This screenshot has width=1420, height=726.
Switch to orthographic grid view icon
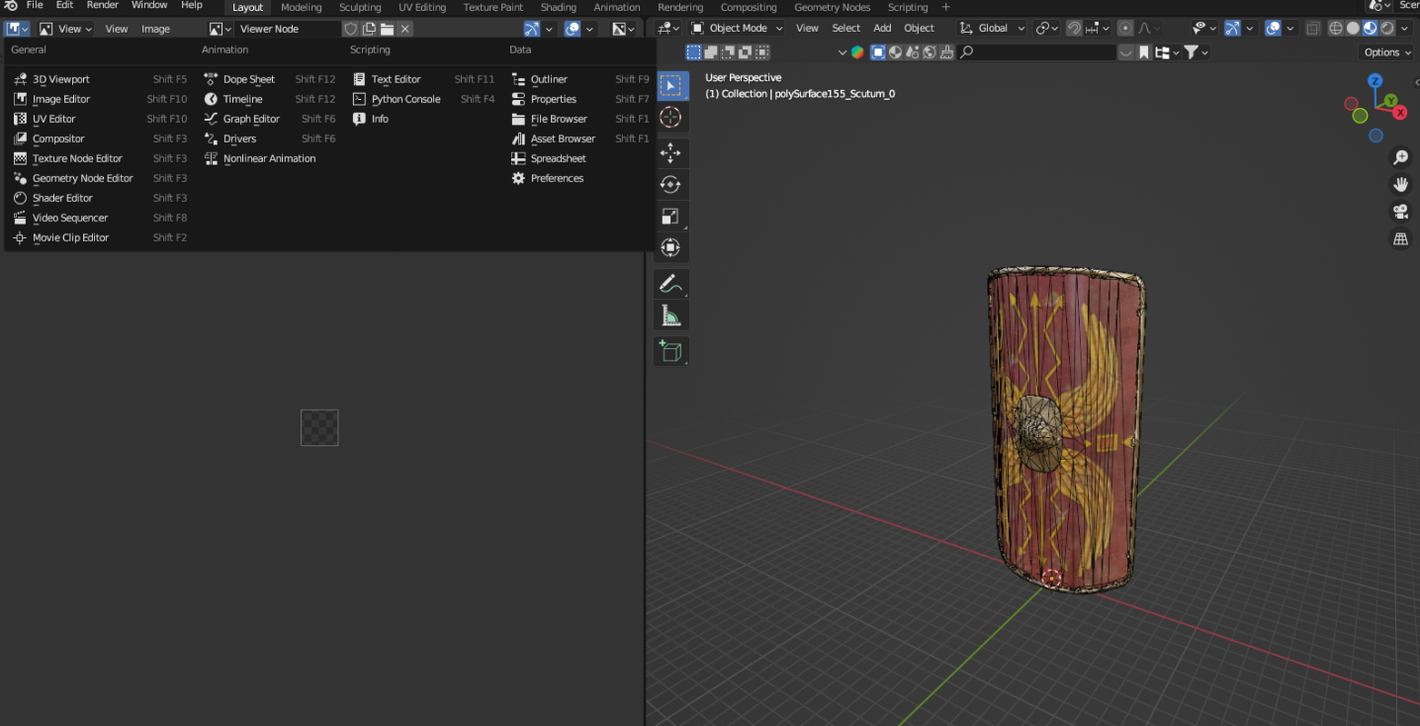pos(1401,239)
